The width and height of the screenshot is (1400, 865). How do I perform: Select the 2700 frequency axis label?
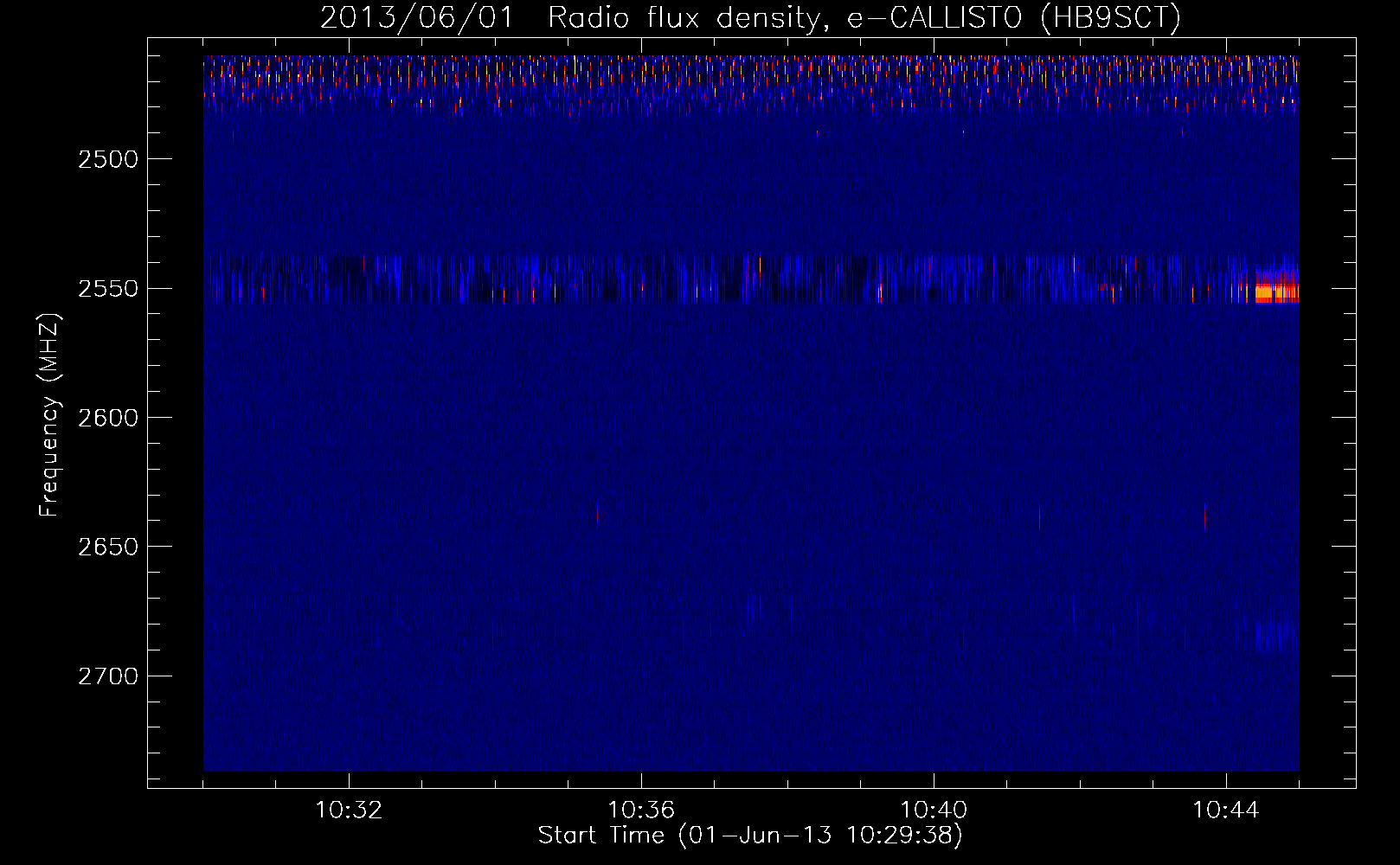pyautogui.click(x=108, y=676)
